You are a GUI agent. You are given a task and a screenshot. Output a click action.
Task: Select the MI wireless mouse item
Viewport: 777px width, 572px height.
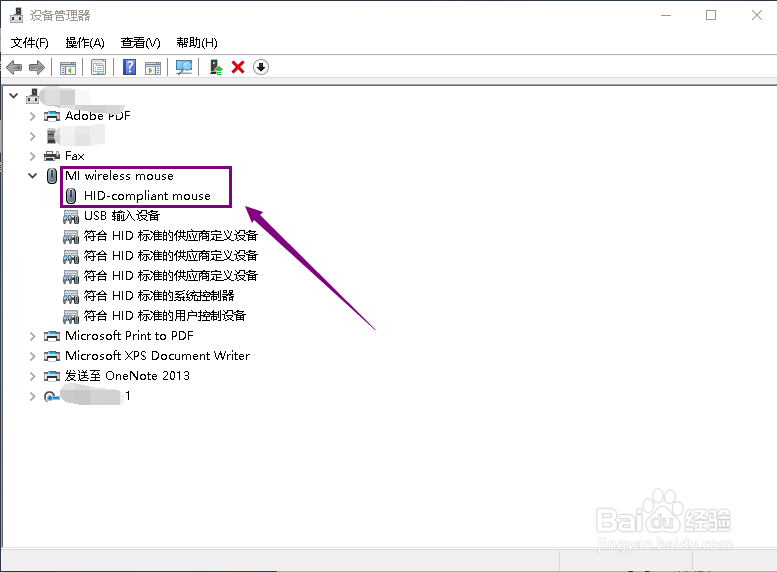coord(119,176)
